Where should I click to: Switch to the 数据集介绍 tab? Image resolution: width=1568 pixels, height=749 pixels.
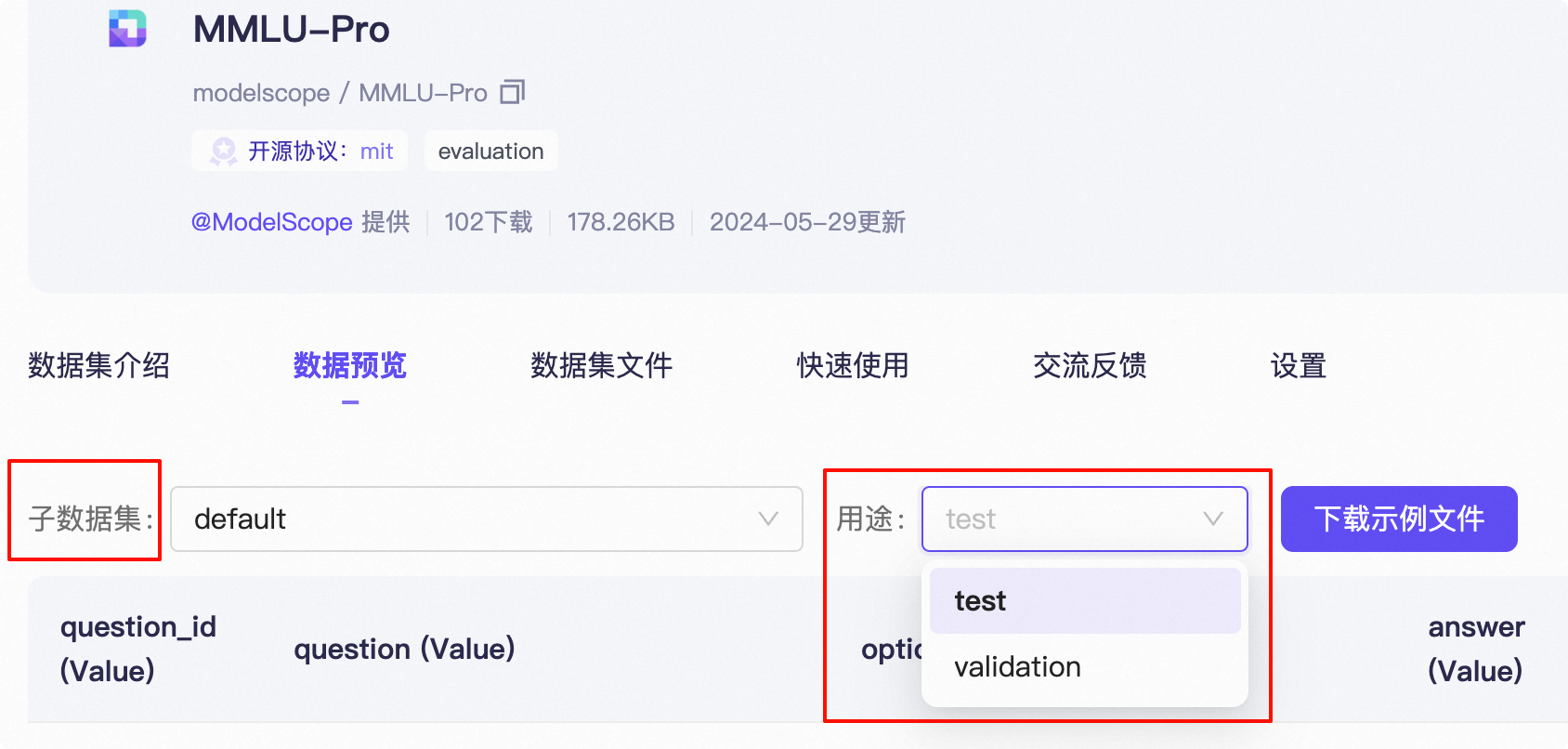(98, 365)
